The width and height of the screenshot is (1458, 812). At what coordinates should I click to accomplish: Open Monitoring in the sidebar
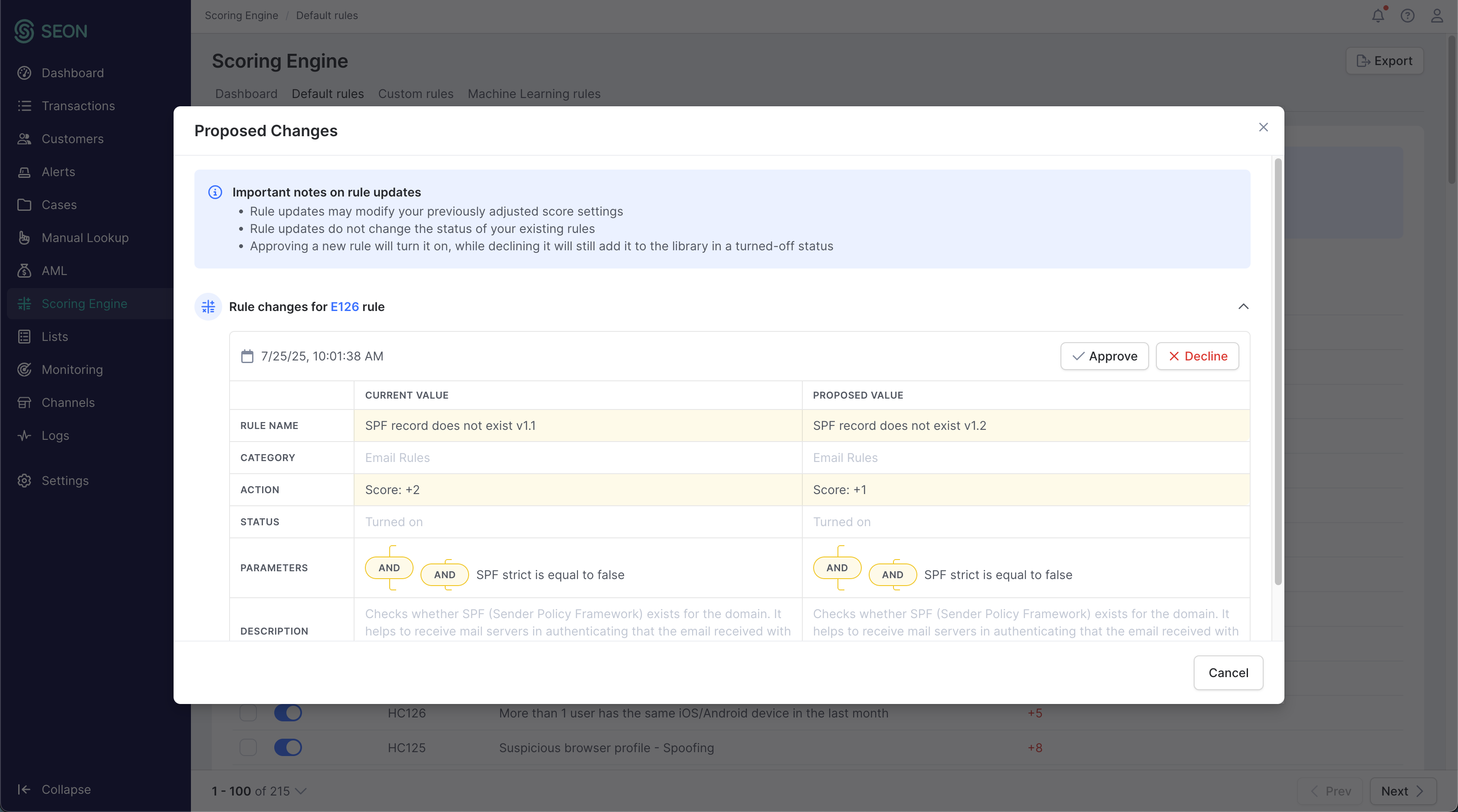72,370
